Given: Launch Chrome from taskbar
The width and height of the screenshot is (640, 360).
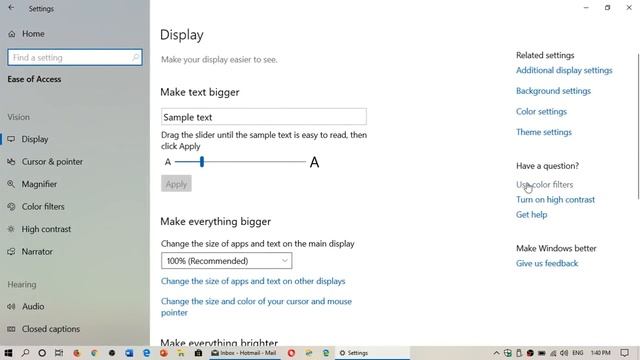Looking at the screenshot, I should pos(94,353).
